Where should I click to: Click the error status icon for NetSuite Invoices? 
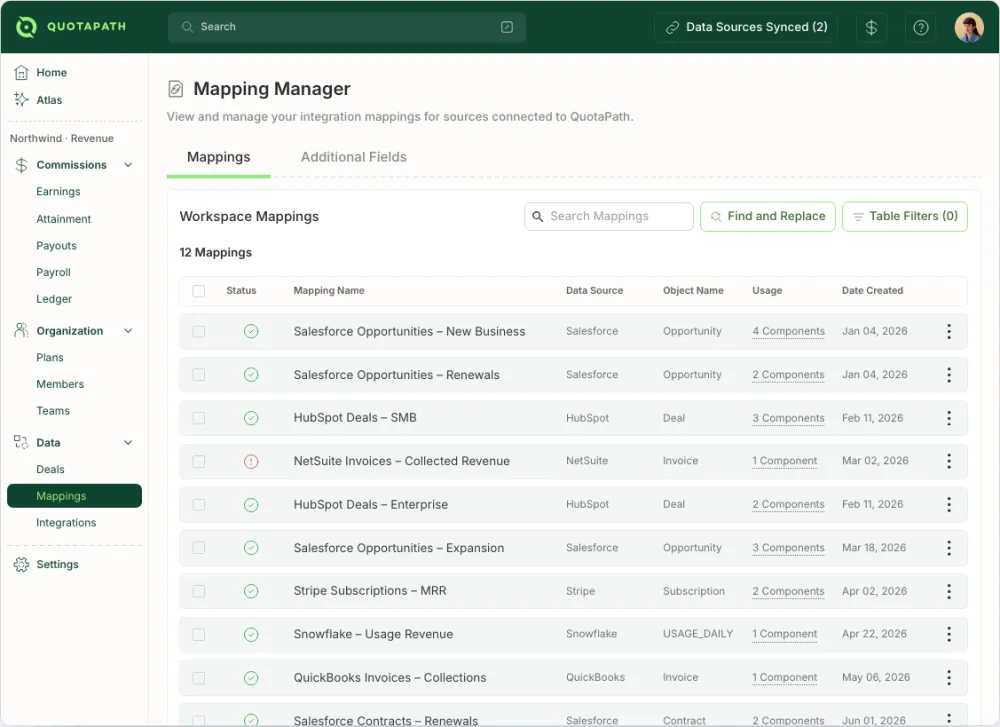[x=251, y=461]
